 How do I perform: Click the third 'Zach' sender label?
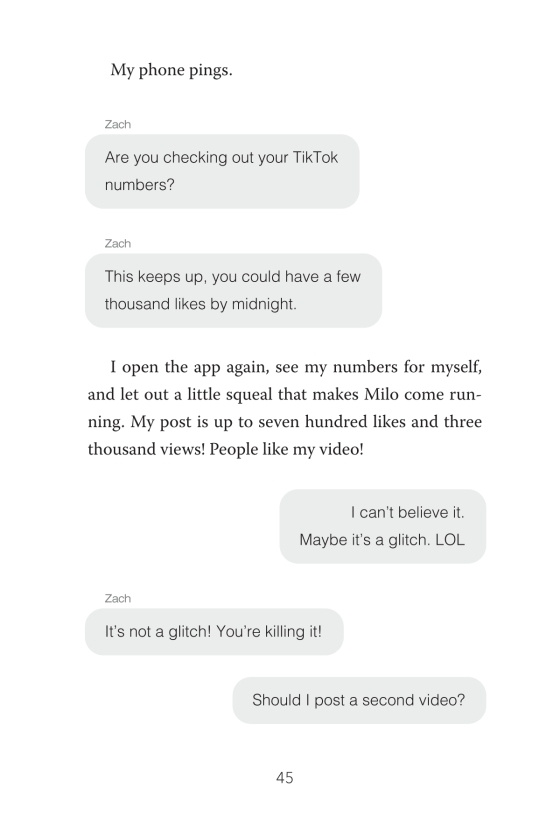click(118, 598)
